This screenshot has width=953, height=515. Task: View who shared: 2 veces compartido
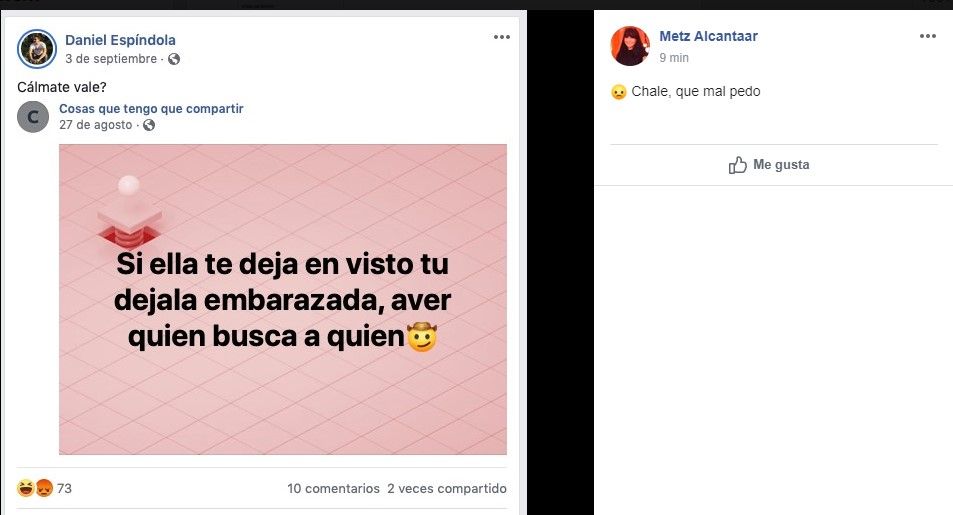point(447,488)
